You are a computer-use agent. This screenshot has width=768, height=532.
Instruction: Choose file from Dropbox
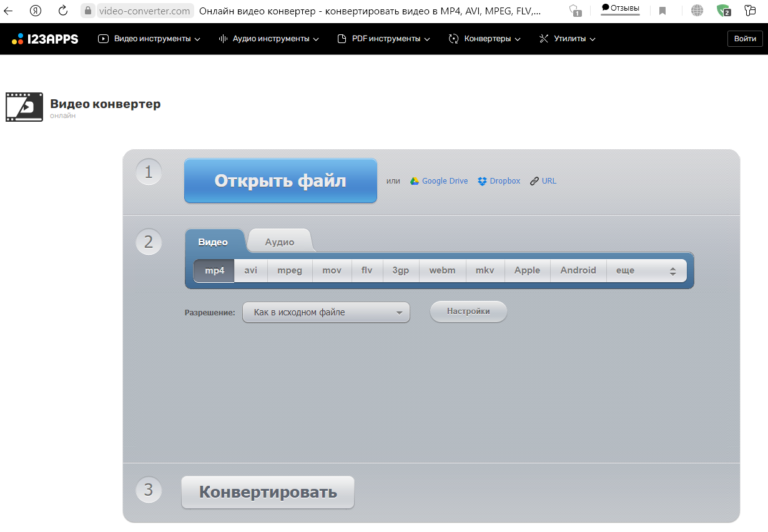[499, 181]
